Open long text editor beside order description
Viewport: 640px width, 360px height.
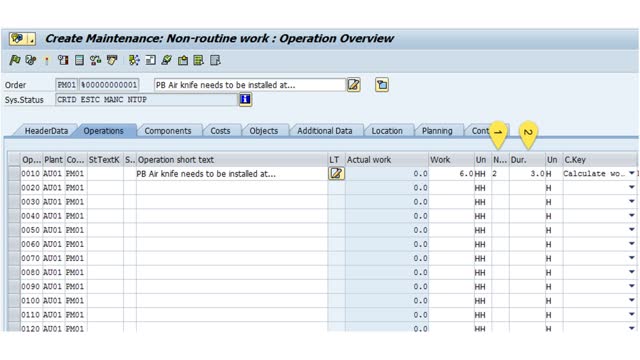click(353, 85)
